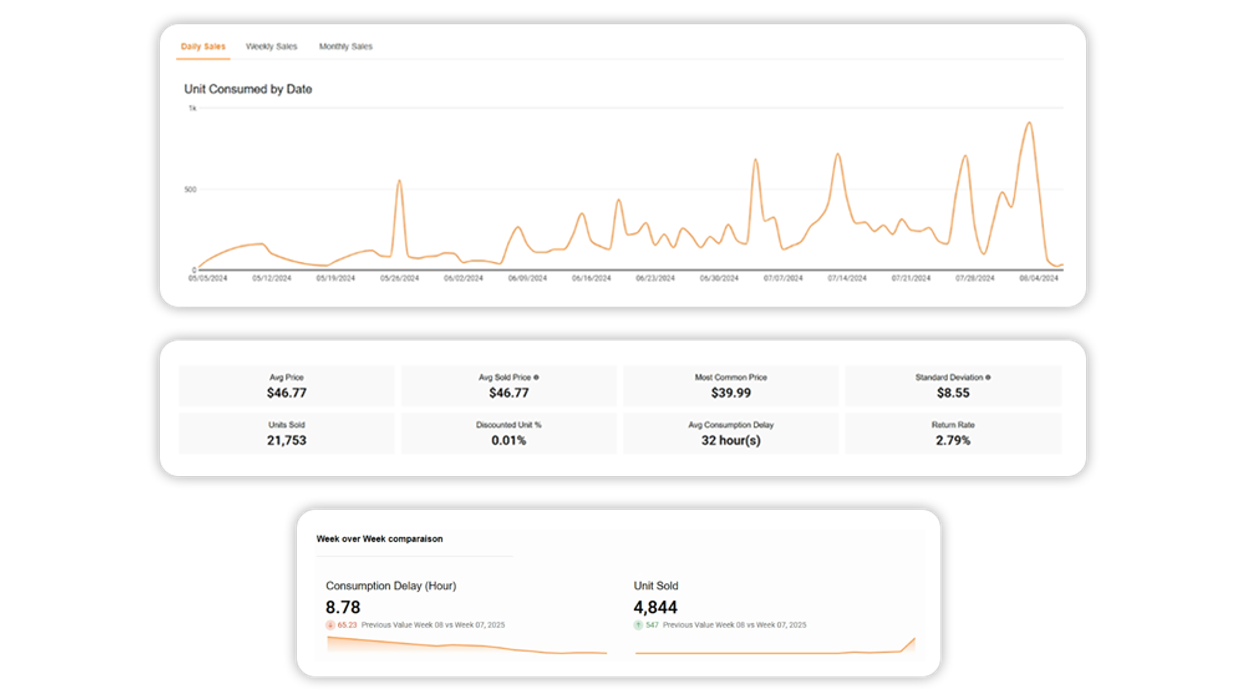Click the Week over Week comparaison heading
Screen dimensions: 1245x700
click(379, 538)
